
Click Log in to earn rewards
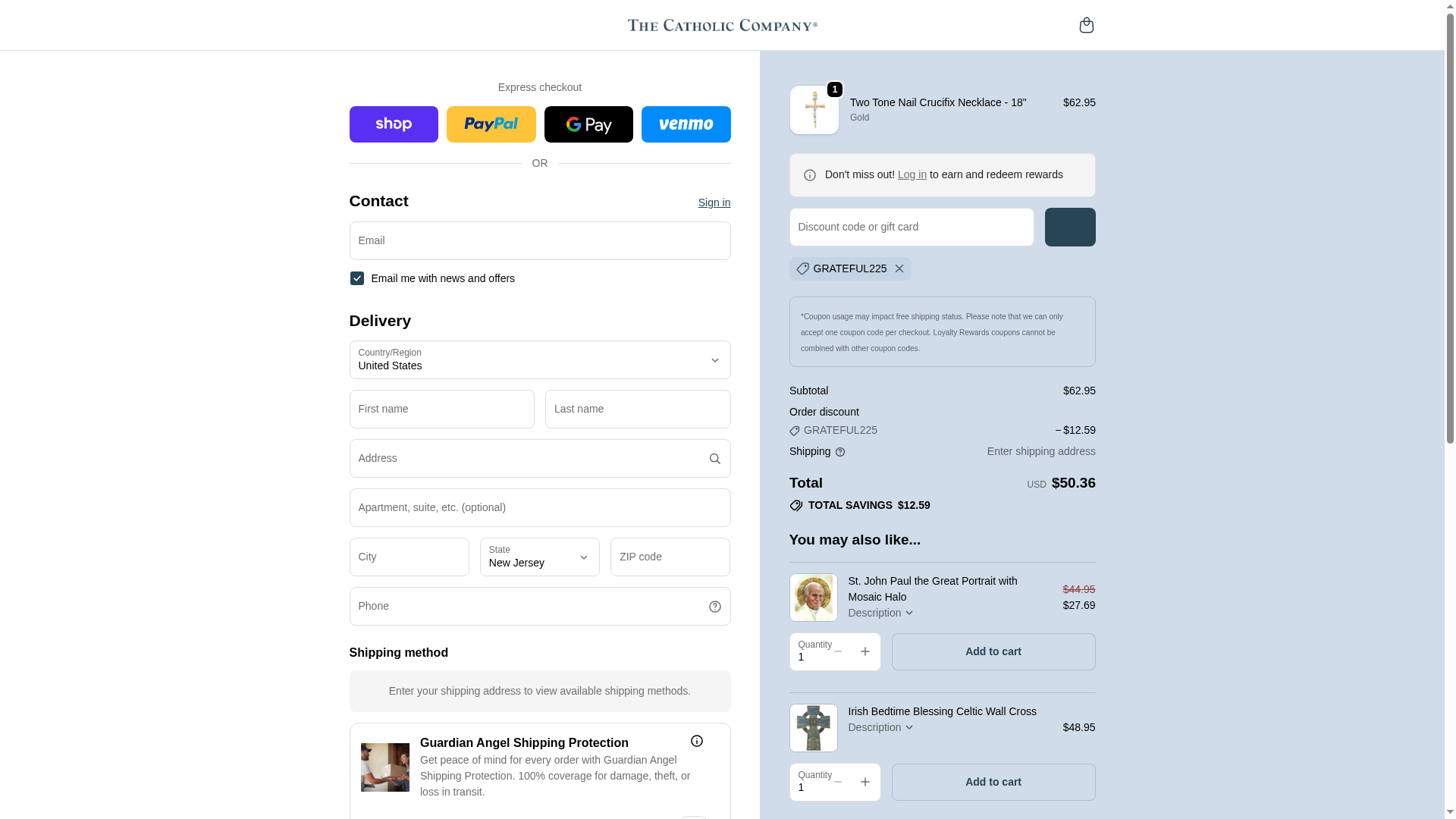pos(912,174)
